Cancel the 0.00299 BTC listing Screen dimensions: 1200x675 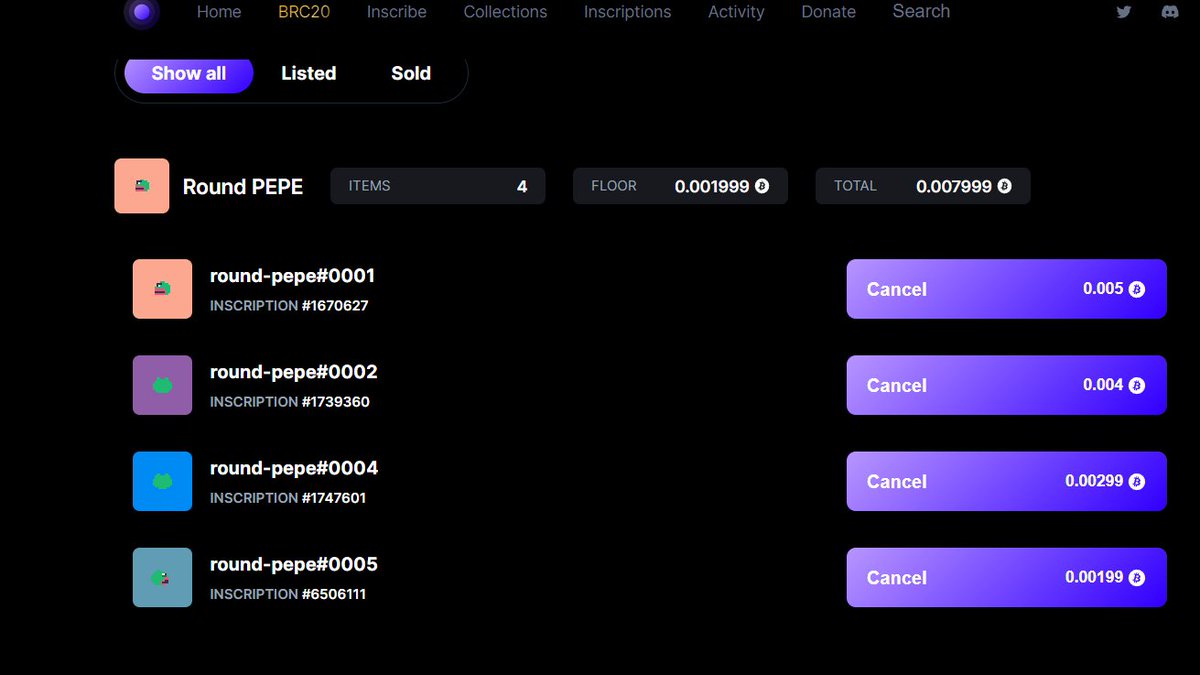pyautogui.click(x=1006, y=481)
